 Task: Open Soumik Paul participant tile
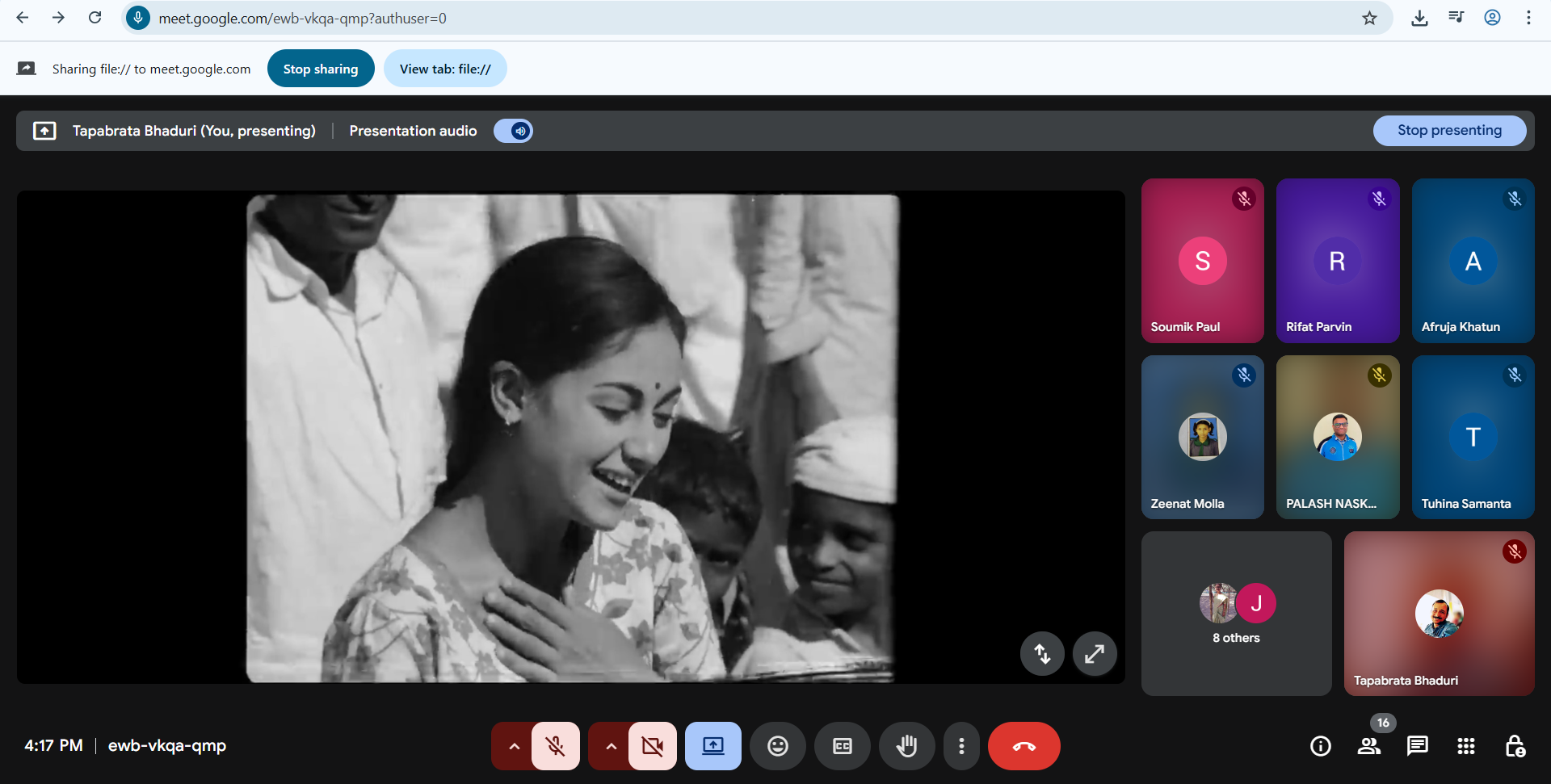coord(1202,261)
